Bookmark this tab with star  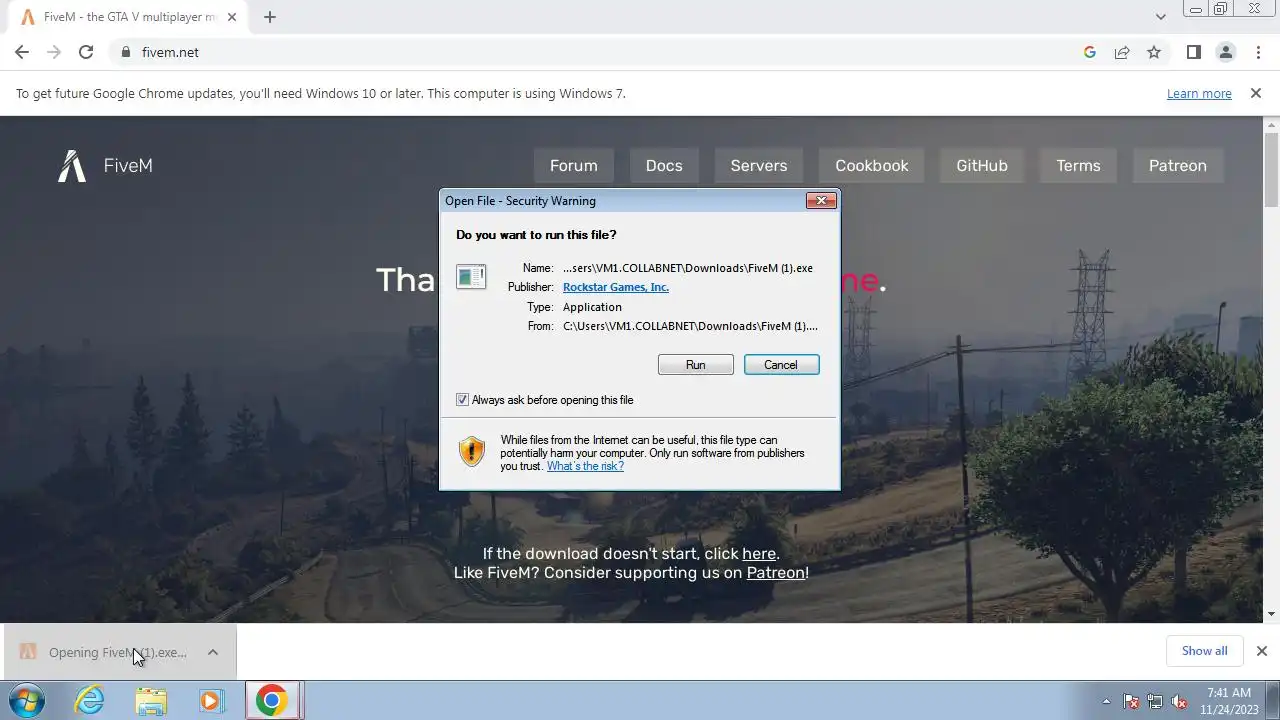[1154, 52]
